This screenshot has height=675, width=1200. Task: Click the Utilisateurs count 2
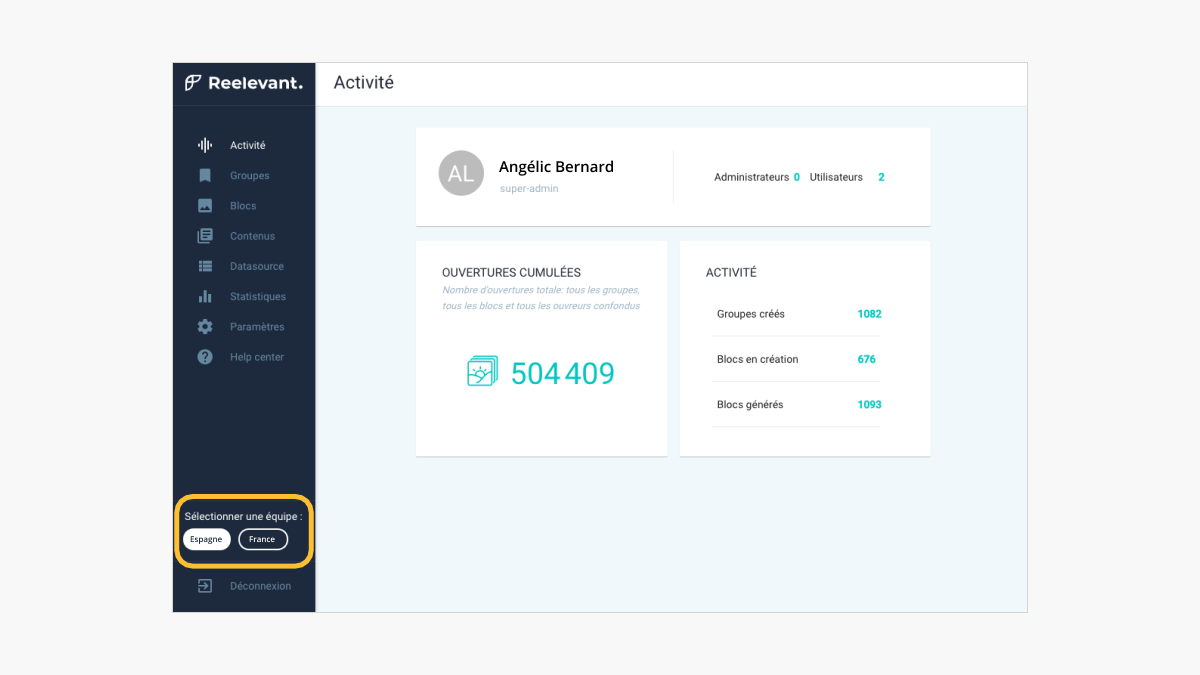coord(881,177)
